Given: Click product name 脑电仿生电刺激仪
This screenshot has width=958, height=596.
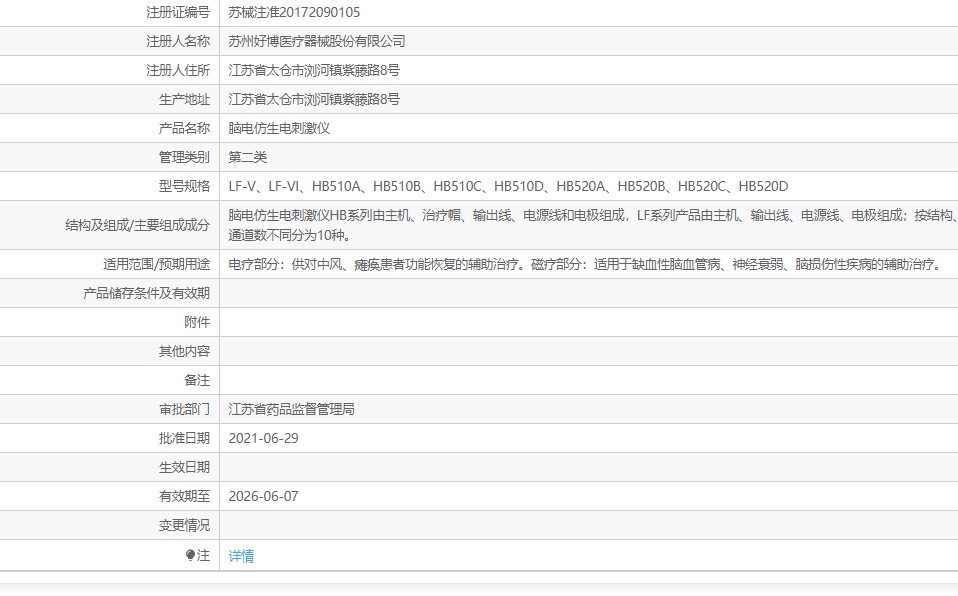Looking at the screenshot, I should click(x=279, y=128).
